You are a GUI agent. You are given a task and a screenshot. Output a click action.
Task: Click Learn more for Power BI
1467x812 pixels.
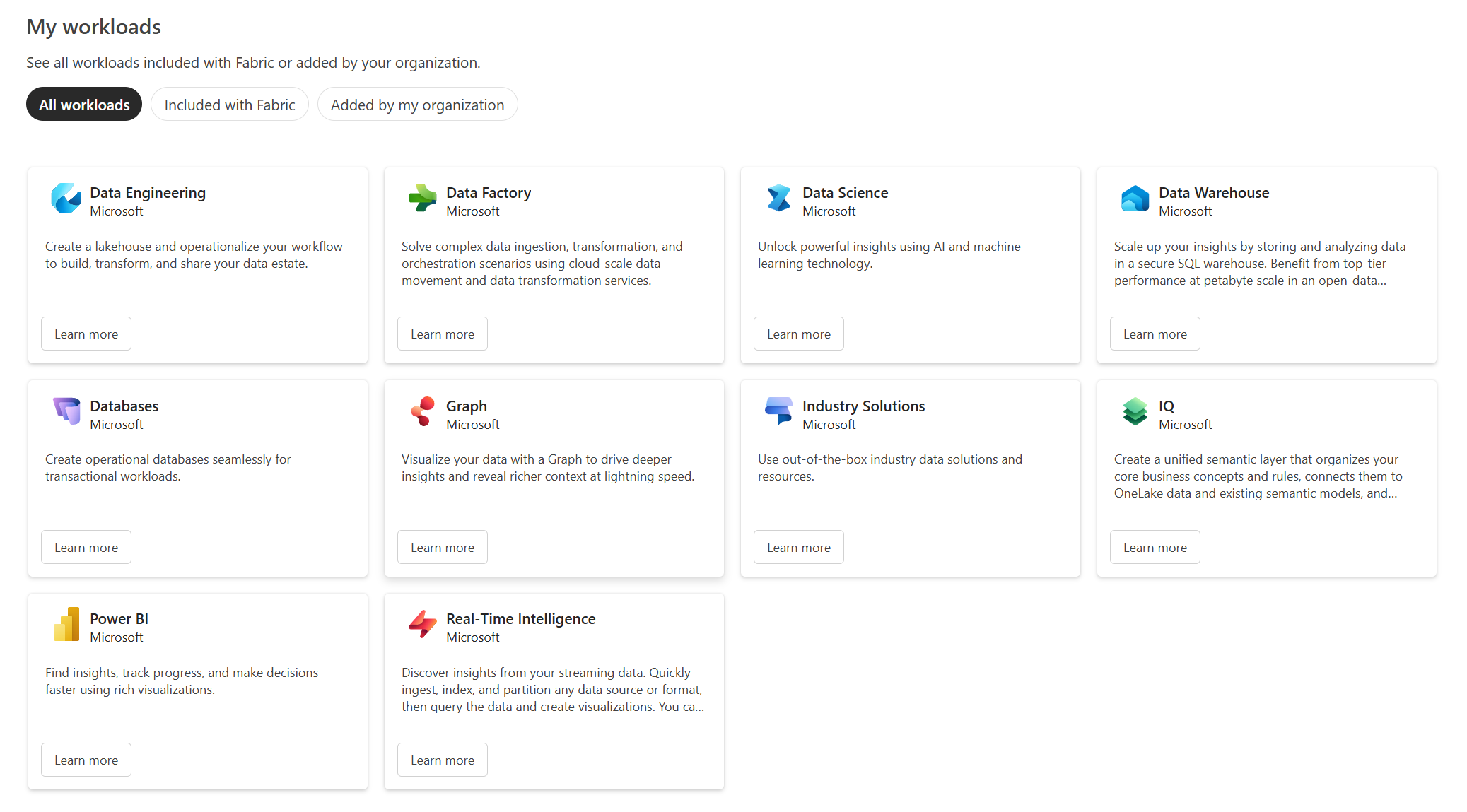(86, 760)
